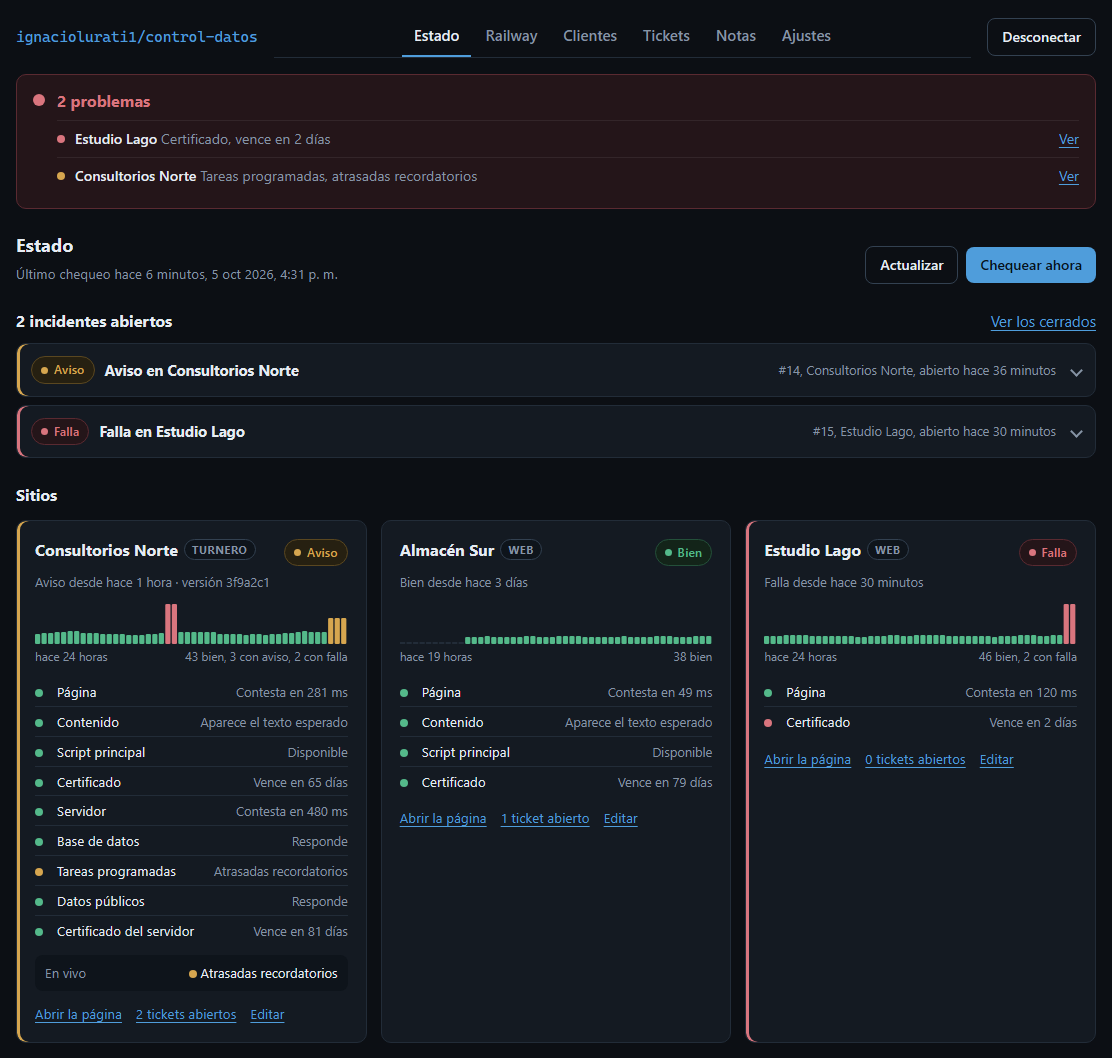Click the En vivo status row
The height and width of the screenshot is (1058, 1112).
coord(191,974)
